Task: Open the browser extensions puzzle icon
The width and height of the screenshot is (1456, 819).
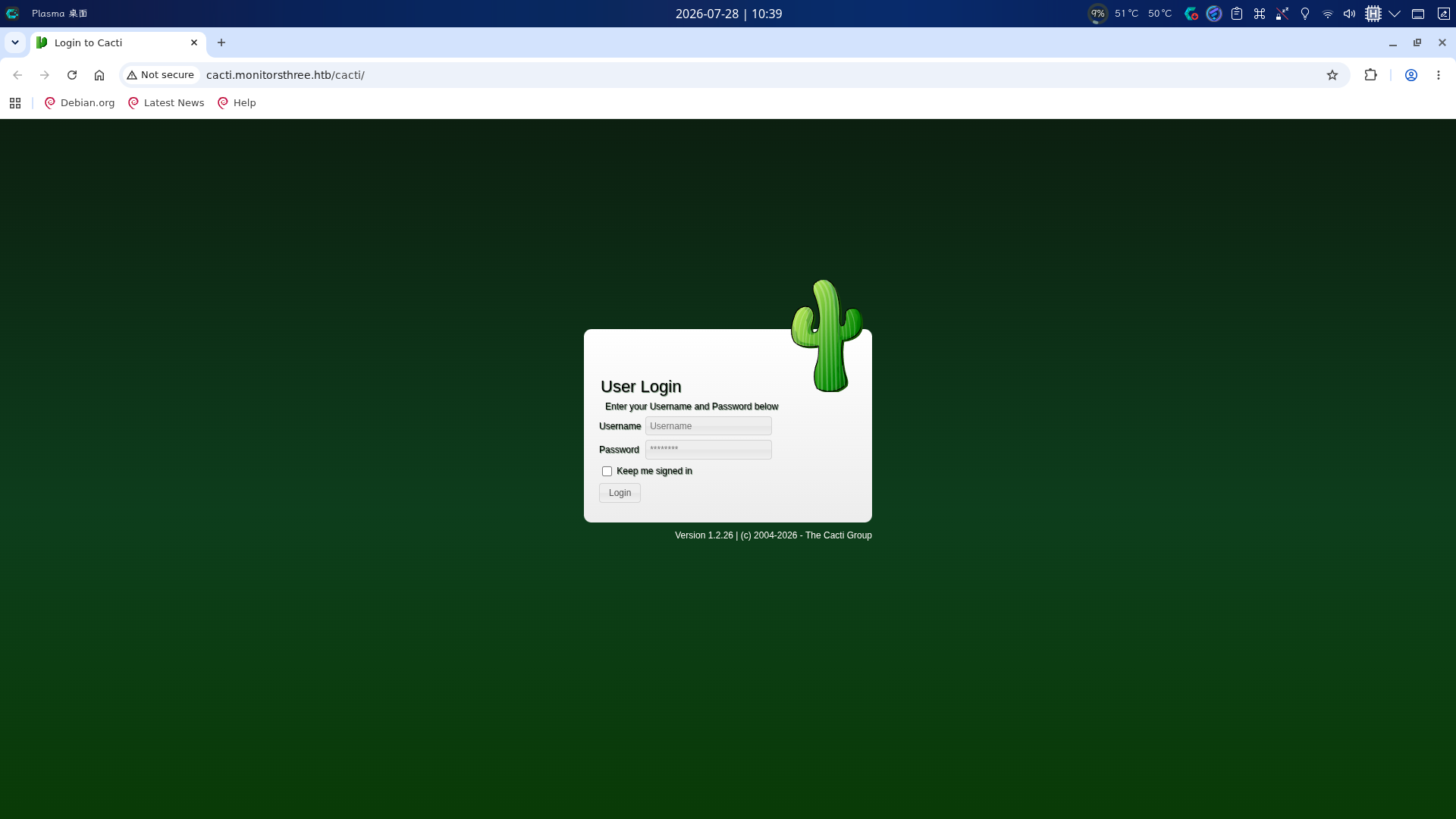Action: click(x=1370, y=75)
